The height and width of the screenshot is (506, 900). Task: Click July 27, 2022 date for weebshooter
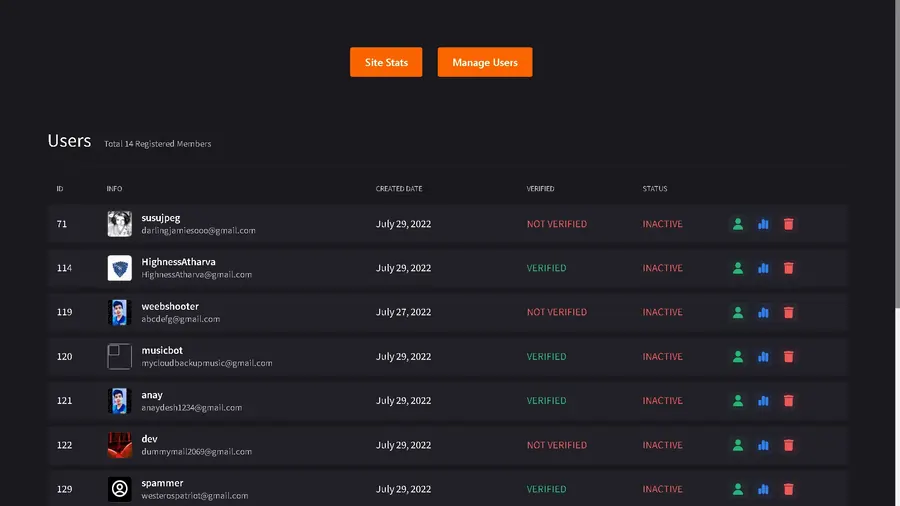[403, 312]
